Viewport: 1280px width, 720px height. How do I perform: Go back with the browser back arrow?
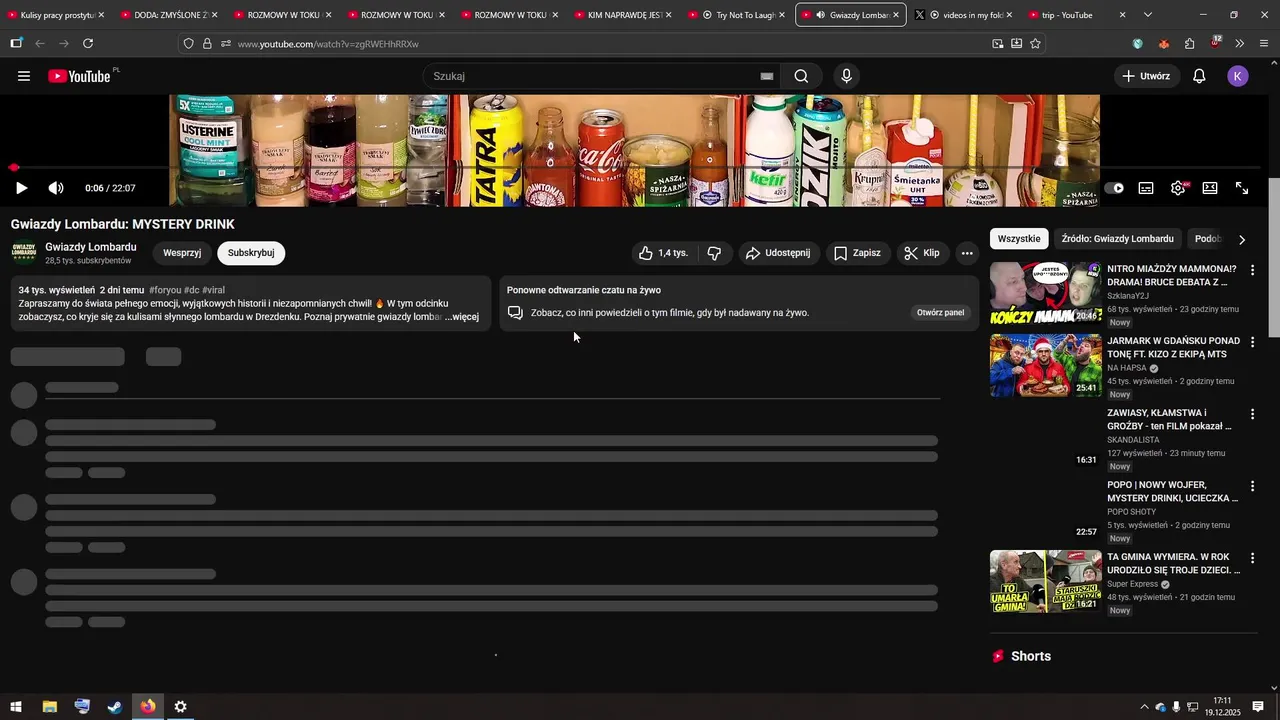(40, 44)
